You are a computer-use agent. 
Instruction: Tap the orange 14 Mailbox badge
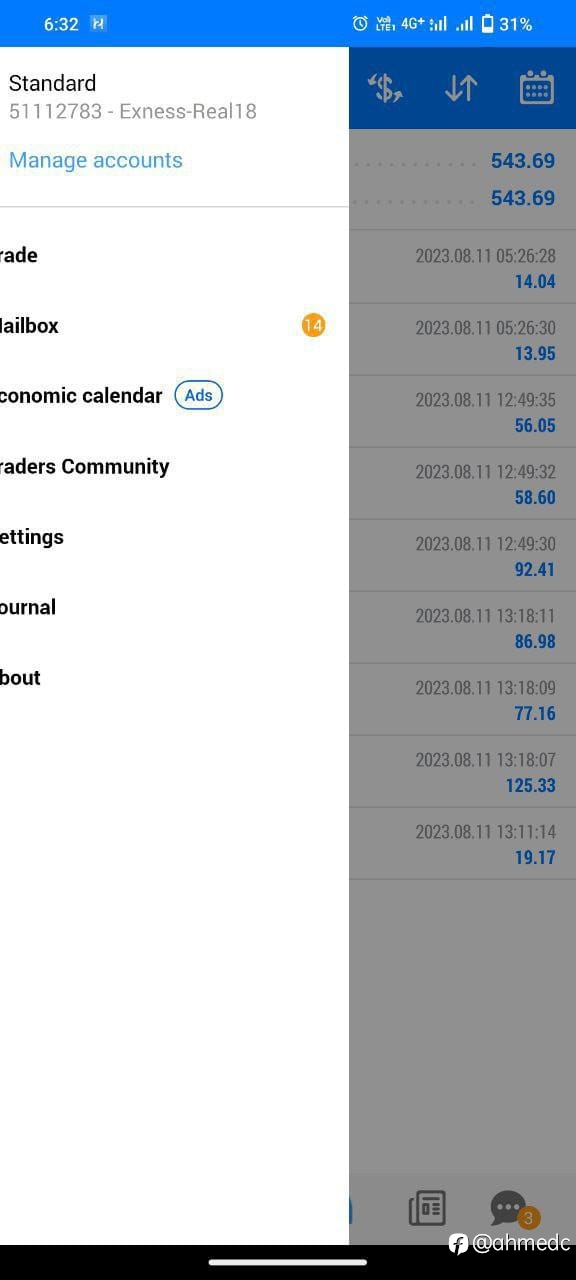click(x=313, y=325)
